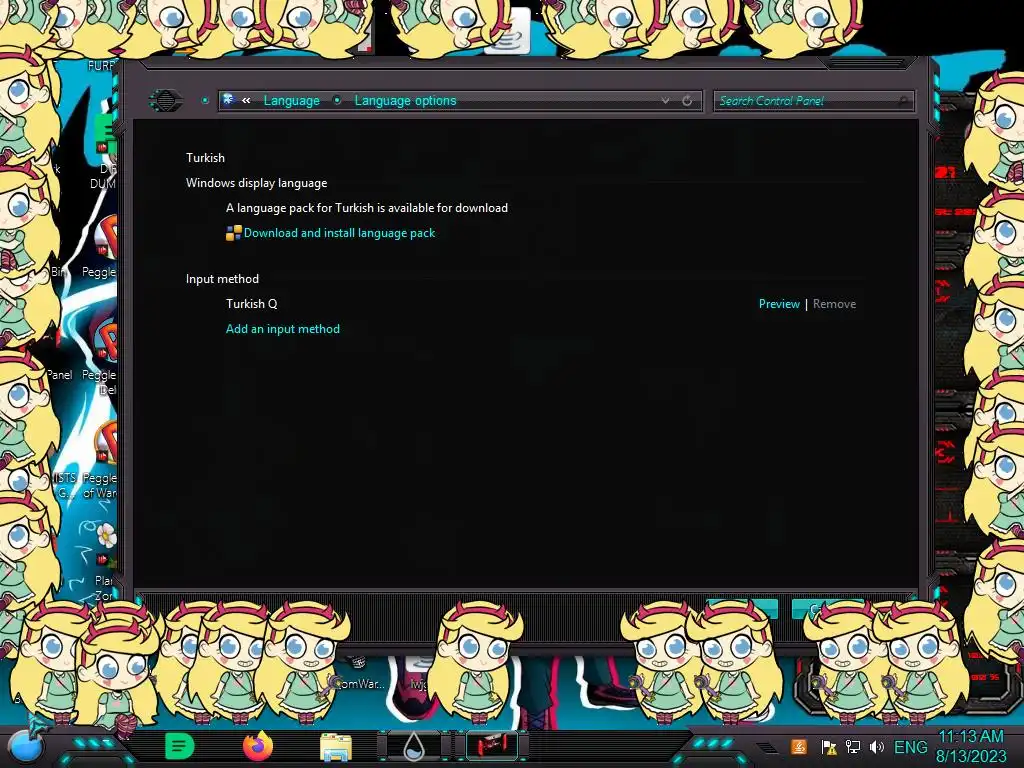The image size is (1024, 768).
Task: Launch Firefox from the taskbar
Action: tap(258, 746)
